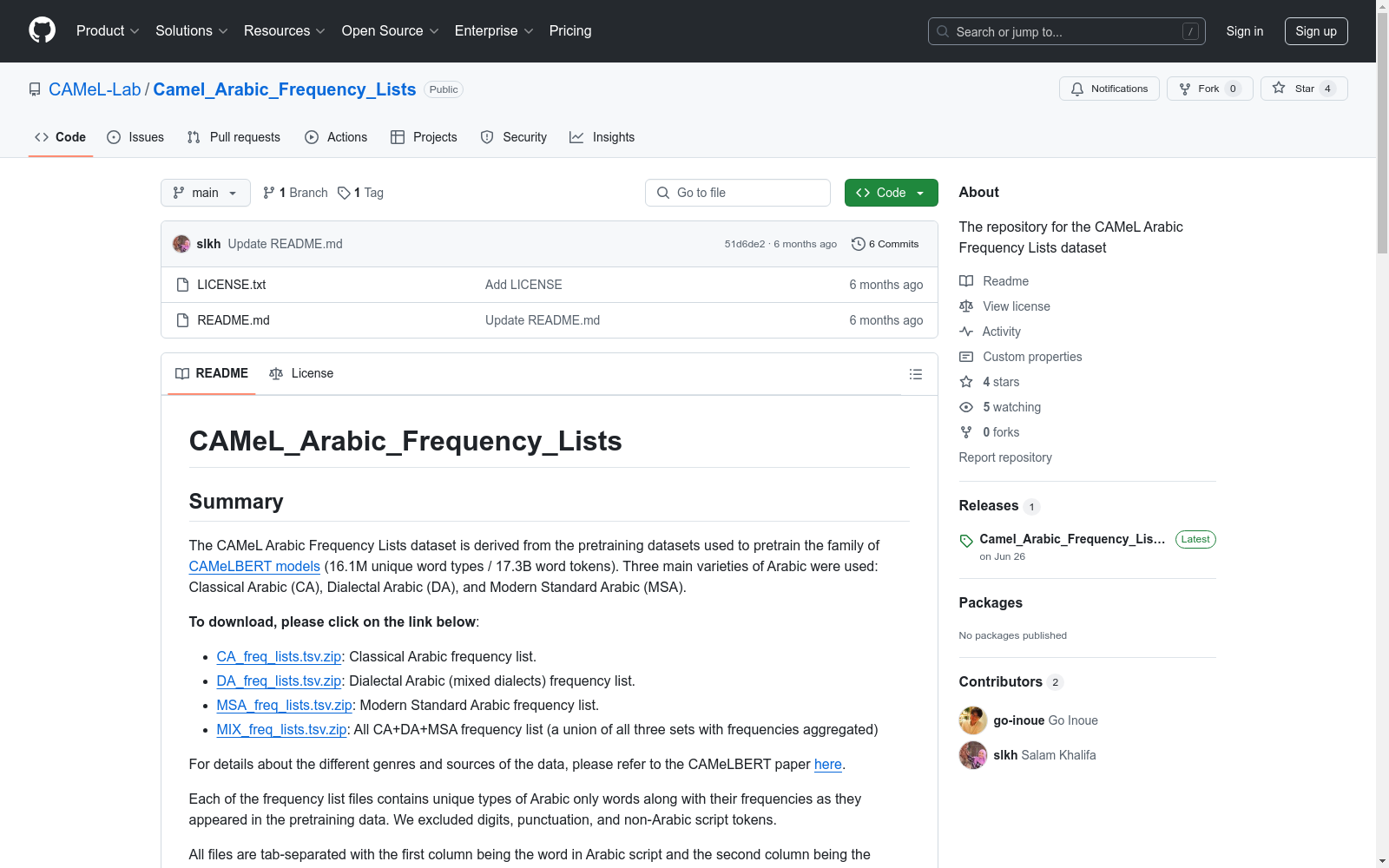Screen dimensions: 1389x868
Task: Open the Report repository link
Action: pyautogui.click(x=1005, y=457)
